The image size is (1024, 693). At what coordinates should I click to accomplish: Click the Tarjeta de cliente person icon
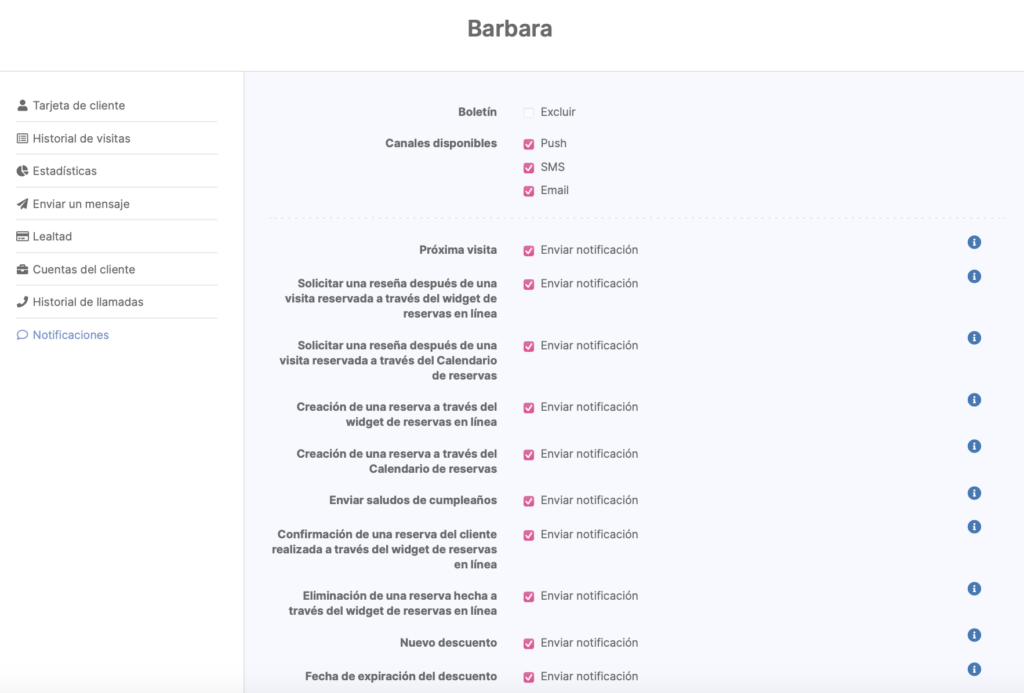tap(22, 105)
